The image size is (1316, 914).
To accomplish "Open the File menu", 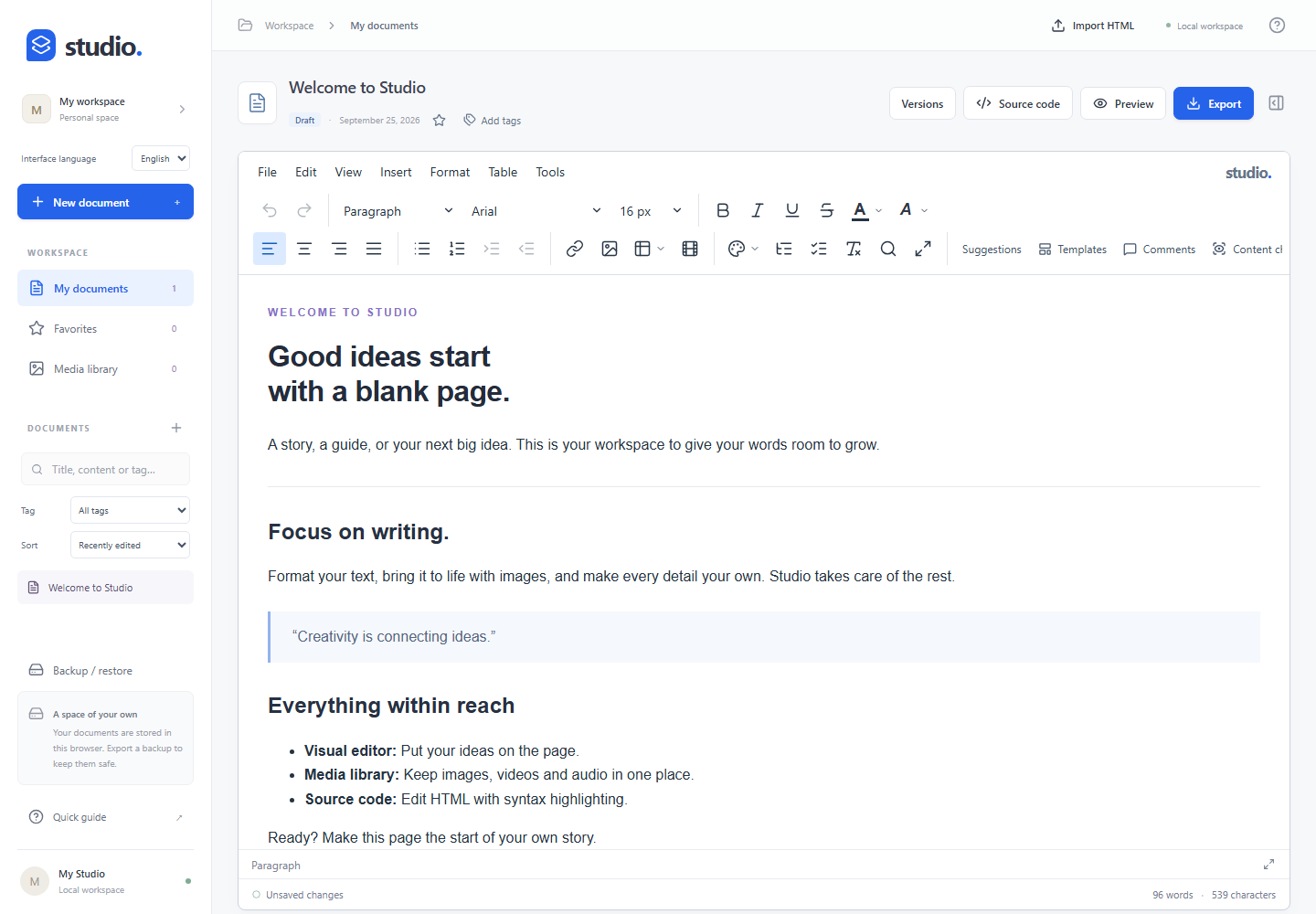I will (x=267, y=172).
